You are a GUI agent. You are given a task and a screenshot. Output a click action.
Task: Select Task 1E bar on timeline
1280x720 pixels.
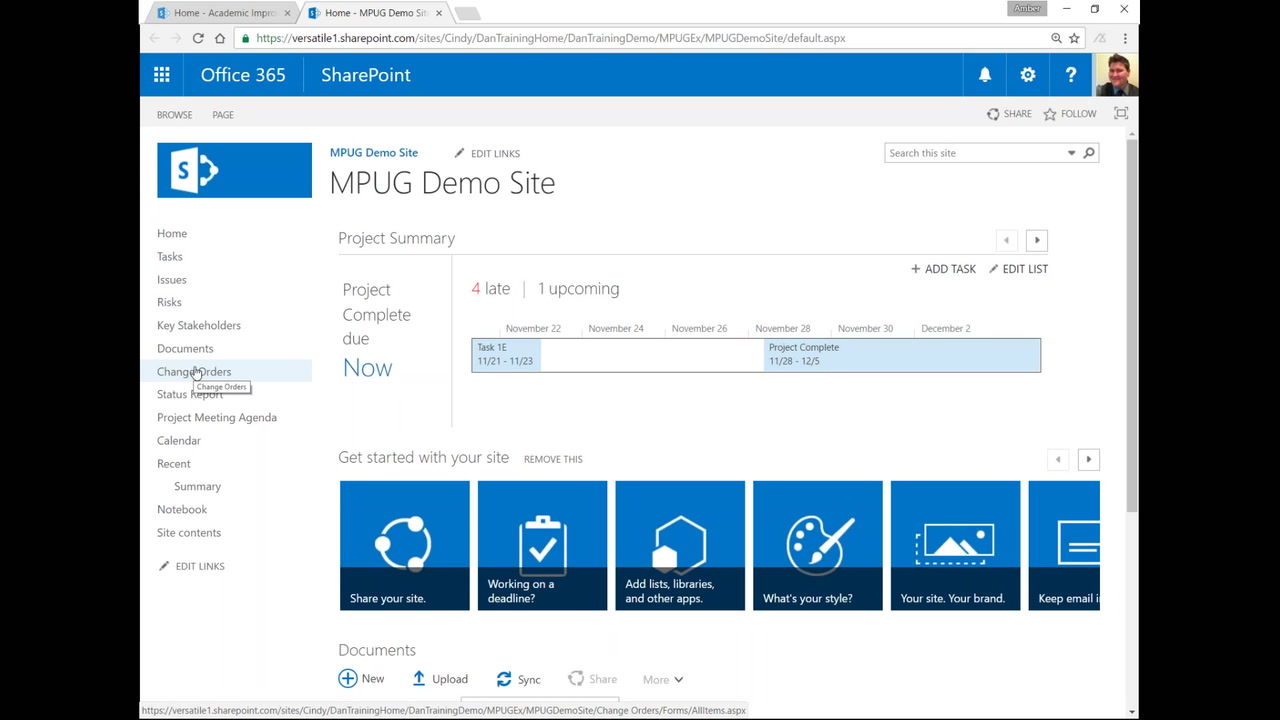(506, 355)
